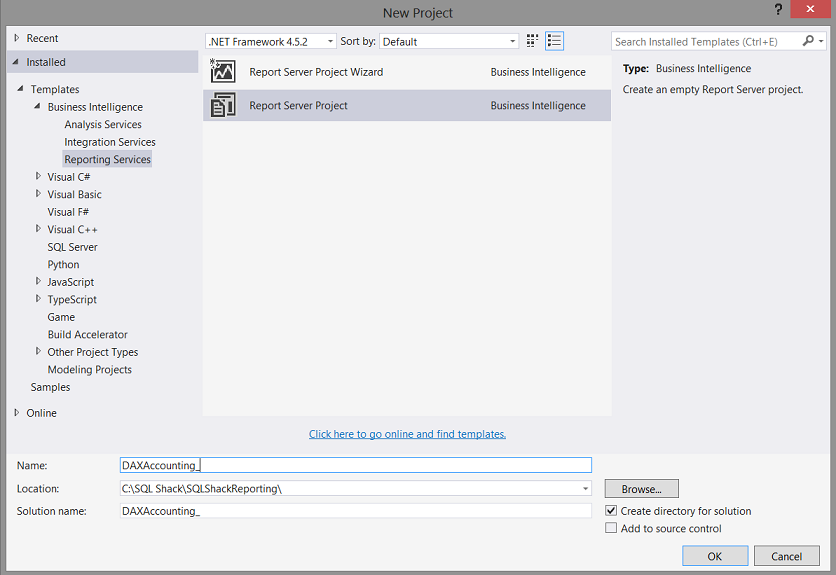The image size is (836, 575).
Task: Switch to medium icons list view
Action: click(554, 41)
